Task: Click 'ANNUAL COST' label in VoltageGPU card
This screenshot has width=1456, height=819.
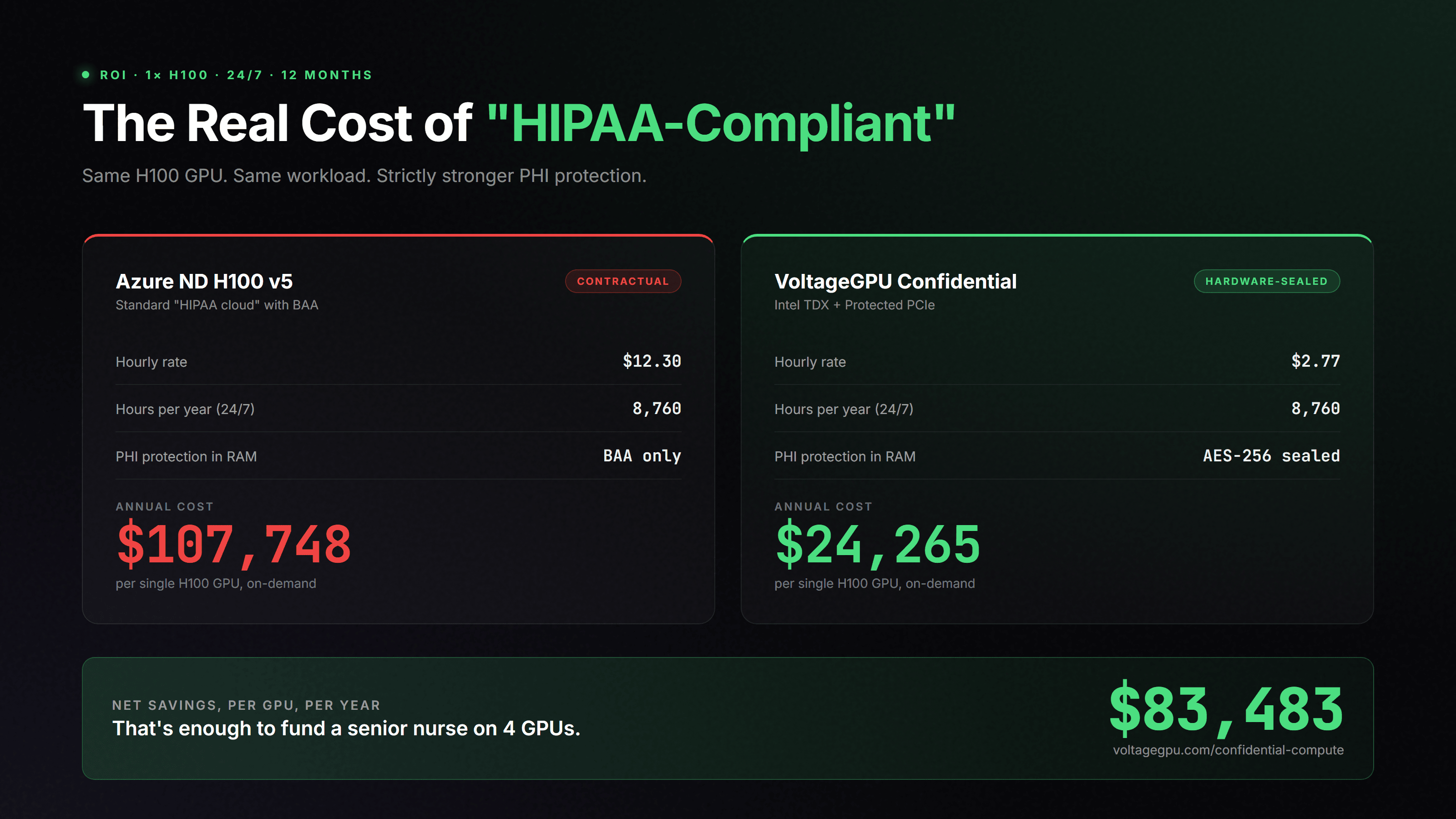Action: point(823,506)
